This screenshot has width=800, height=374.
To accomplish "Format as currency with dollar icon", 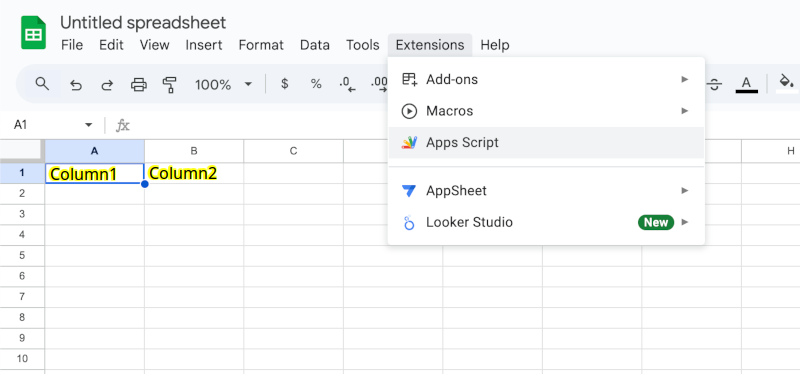I will (x=285, y=84).
